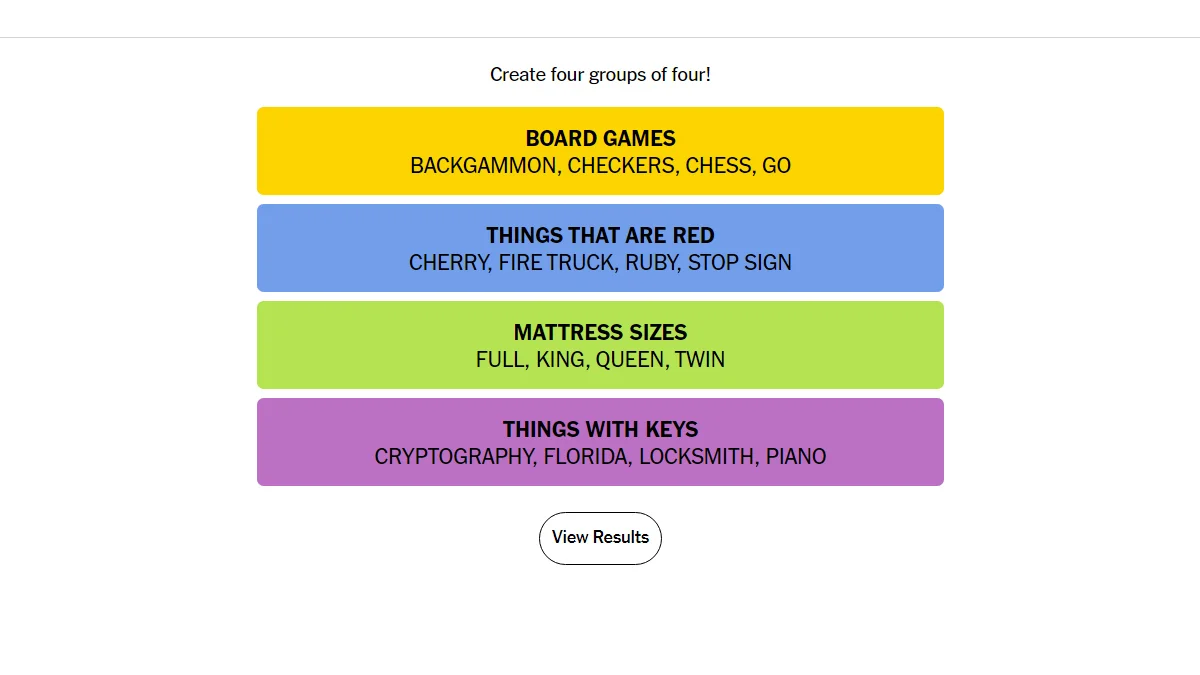Select FIRE TRUCK in the blue group
The height and width of the screenshot is (675, 1200).
(x=555, y=263)
